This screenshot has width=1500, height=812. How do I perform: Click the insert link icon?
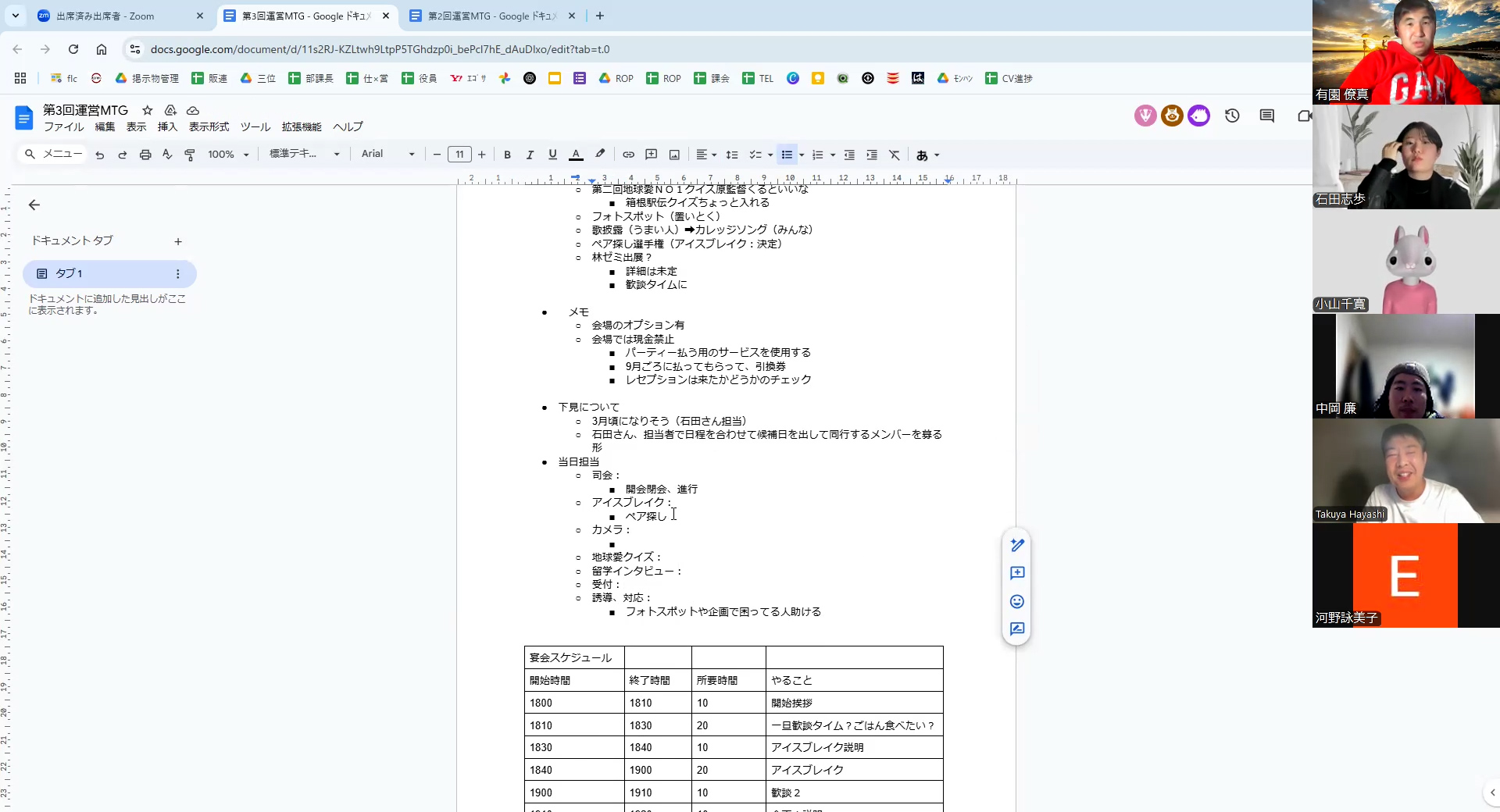(628, 155)
